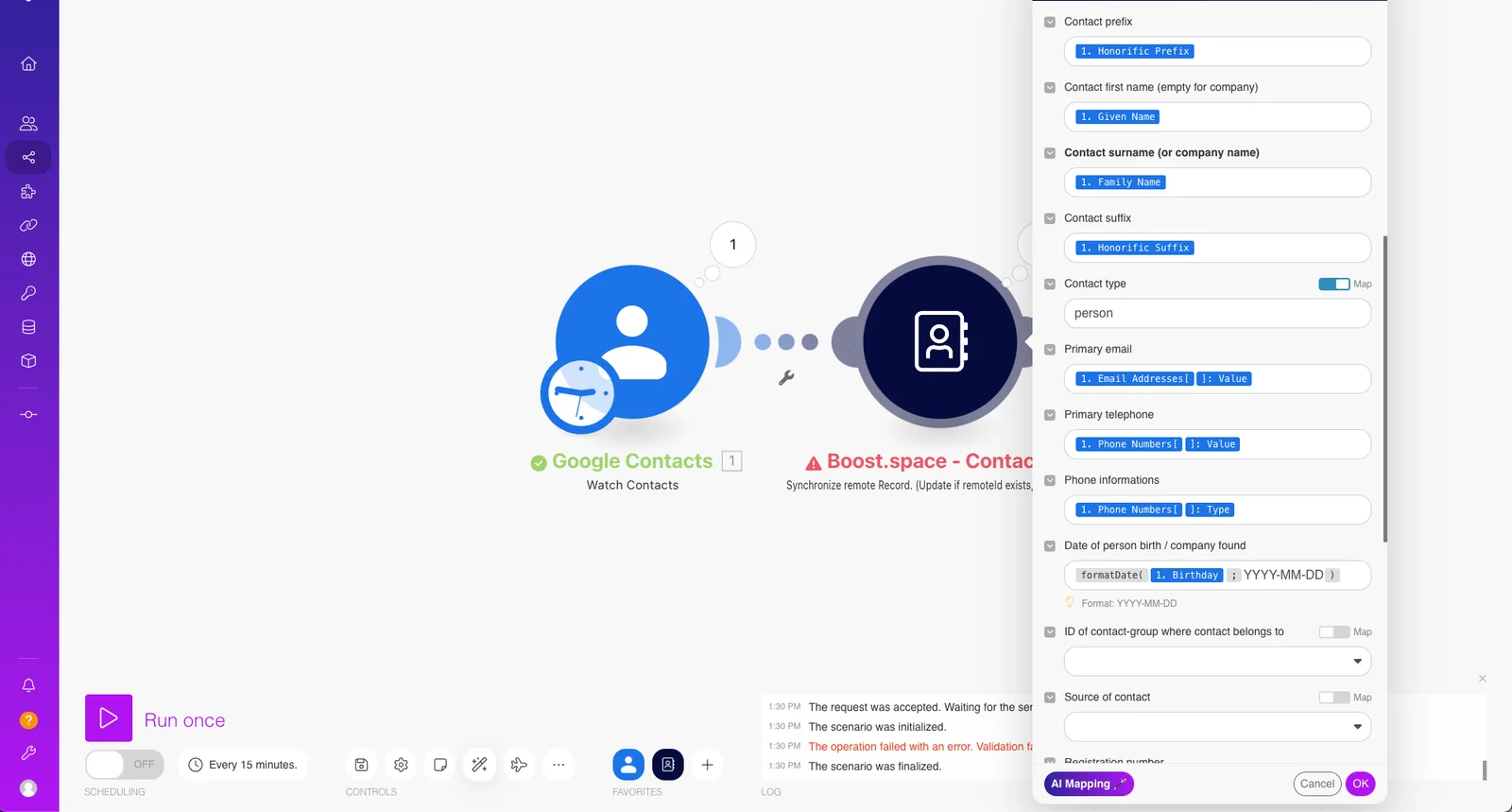Toggle the Date of person birth checkbox
Image resolution: width=1512 pixels, height=812 pixels.
(1050, 545)
